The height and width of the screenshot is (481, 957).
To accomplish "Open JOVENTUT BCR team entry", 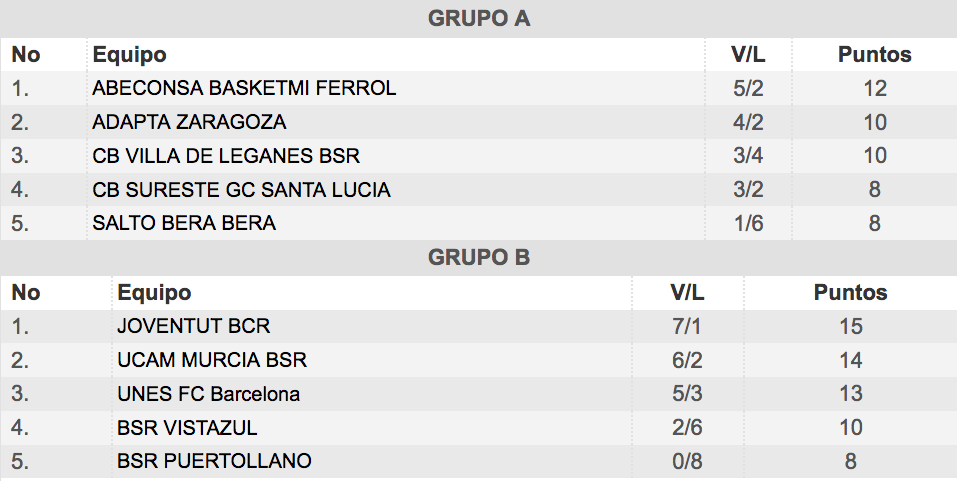I will point(193,326).
